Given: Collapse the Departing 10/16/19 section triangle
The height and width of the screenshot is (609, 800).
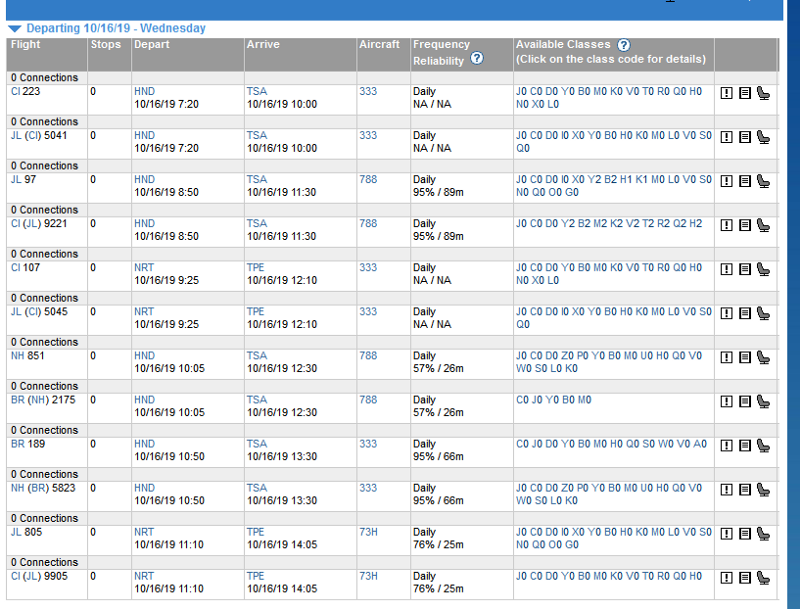Looking at the screenshot, I should (15, 29).
